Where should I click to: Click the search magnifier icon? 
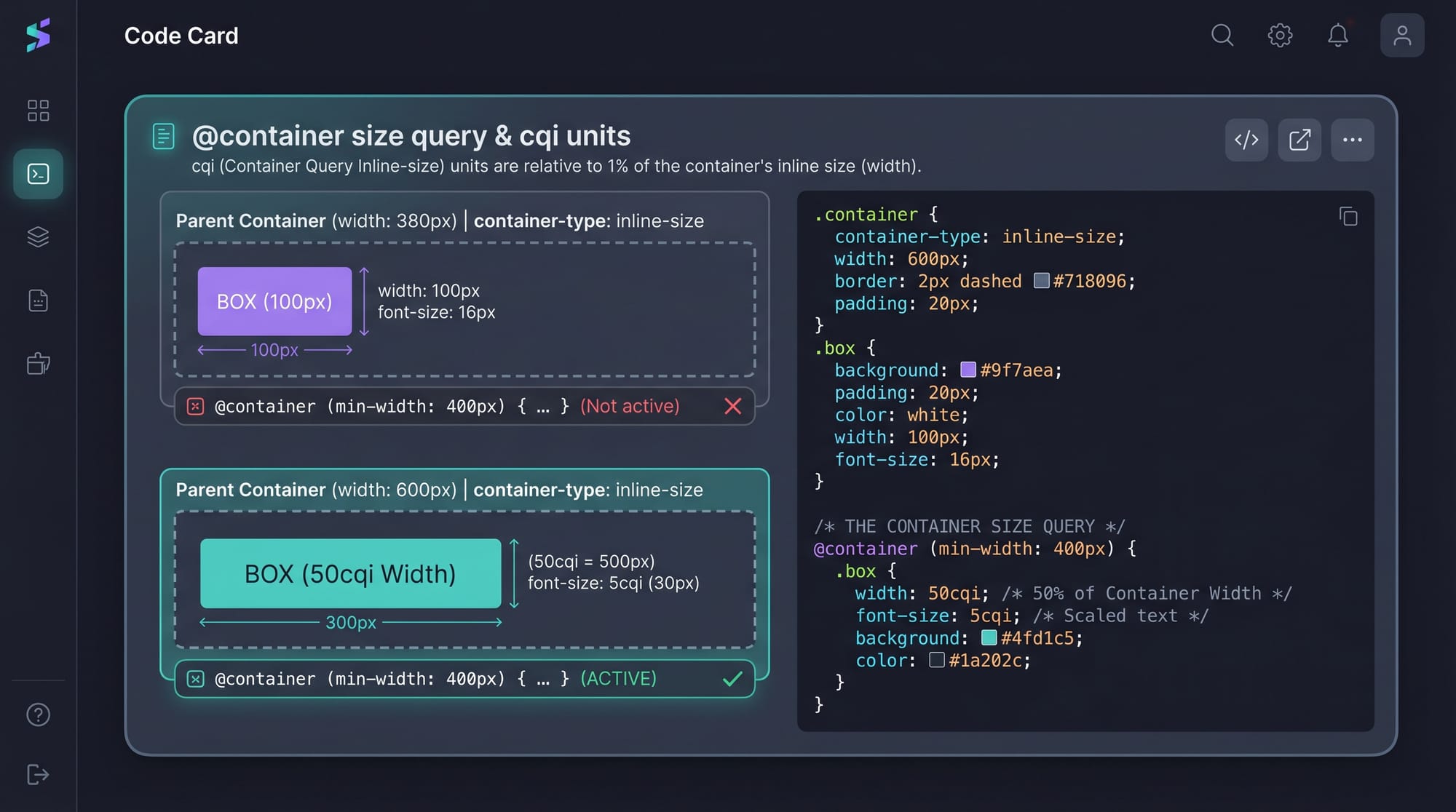click(x=1222, y=35)
